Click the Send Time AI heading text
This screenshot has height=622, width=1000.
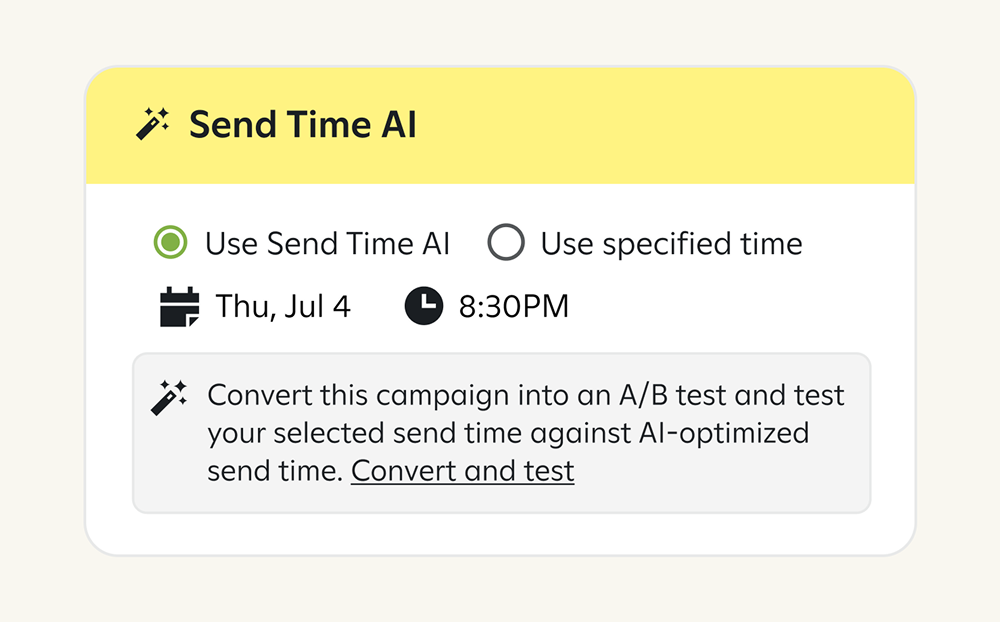pos(303,124)
